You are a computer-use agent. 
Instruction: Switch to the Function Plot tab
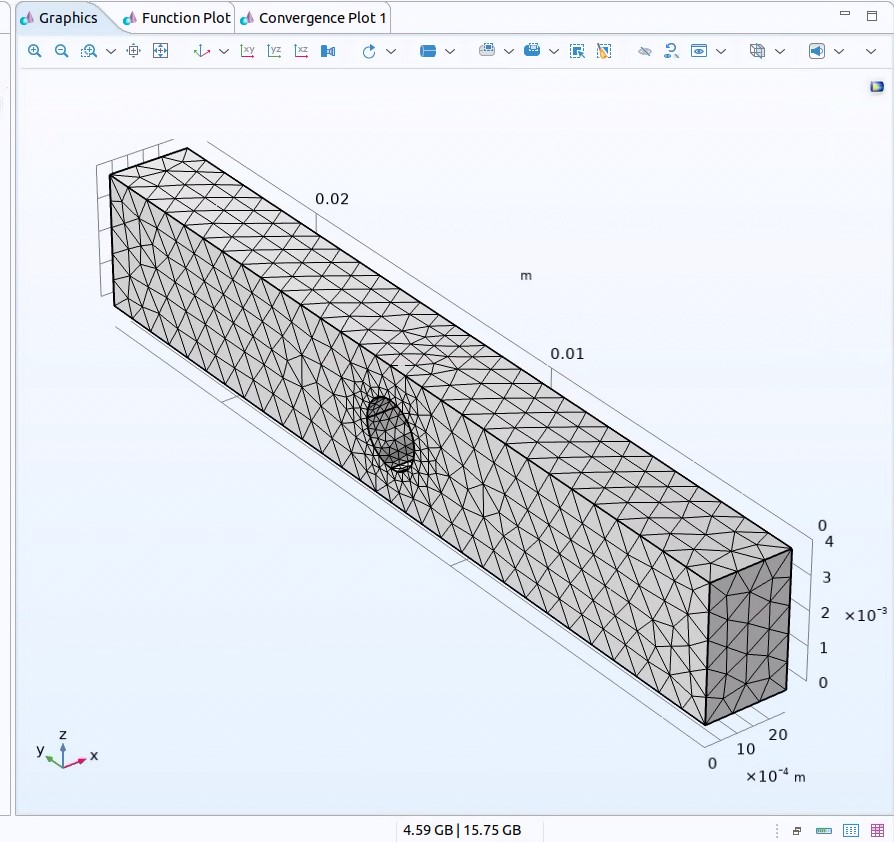pyautogui.click(x=176, y=18)
